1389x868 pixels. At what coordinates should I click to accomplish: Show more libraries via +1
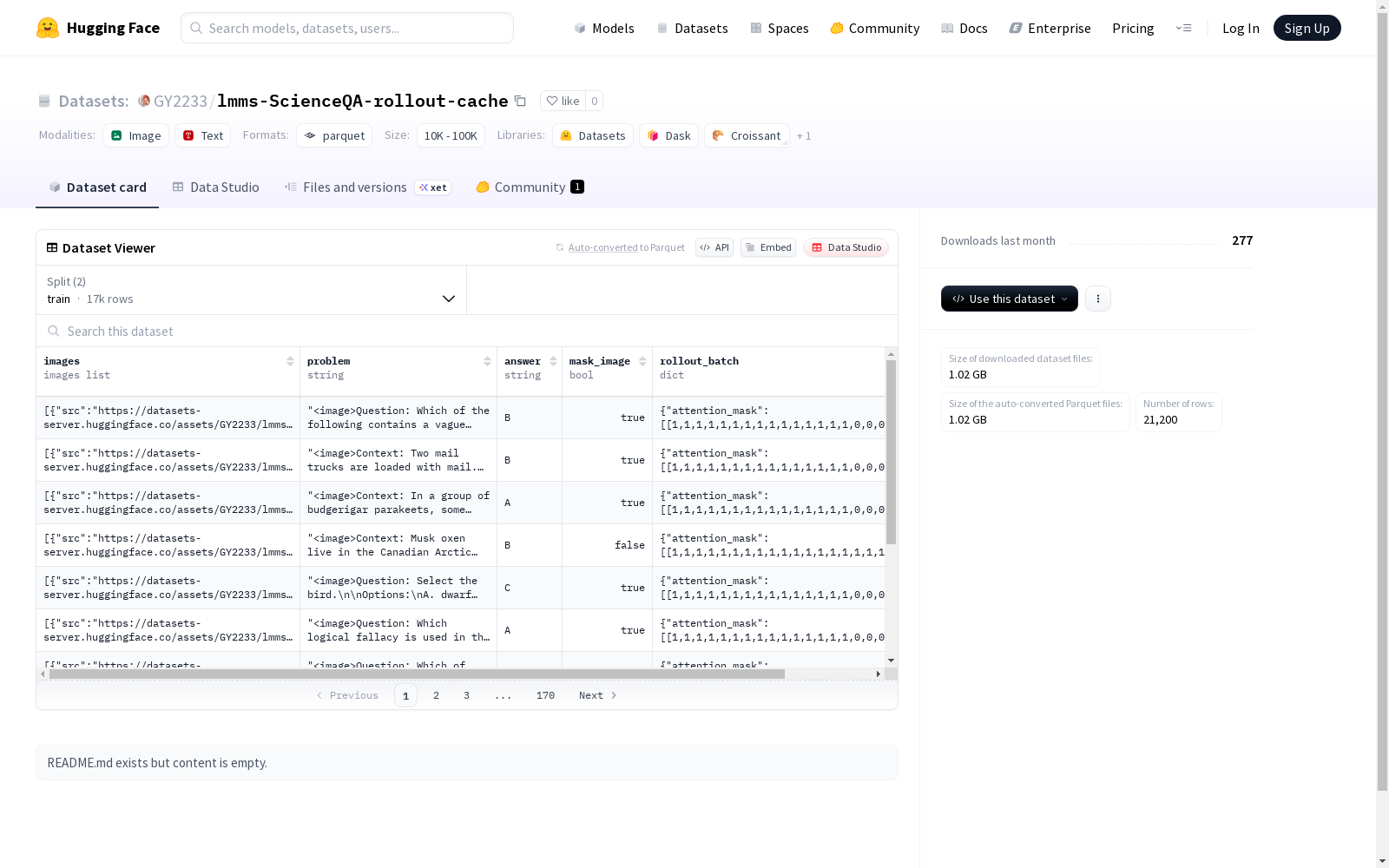pyautogui.click(x=804, y=135)
